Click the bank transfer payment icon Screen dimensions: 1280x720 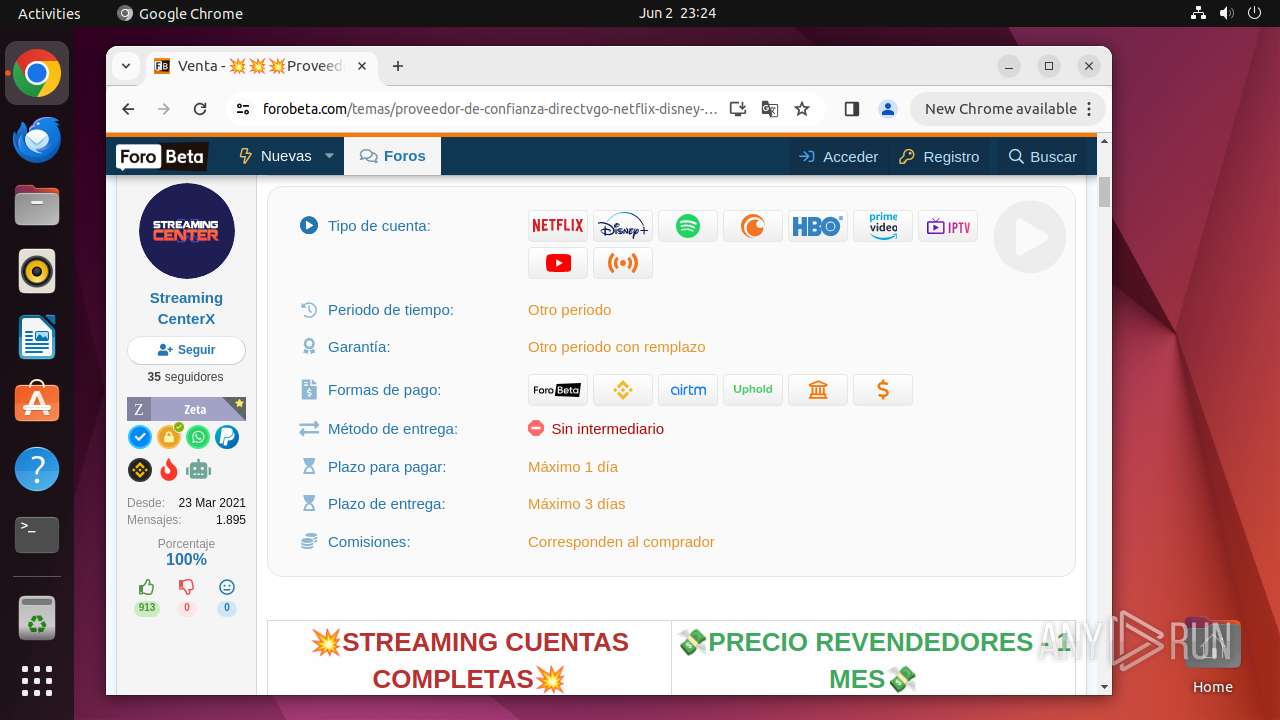pyautogui.click(x=817, y=390)
